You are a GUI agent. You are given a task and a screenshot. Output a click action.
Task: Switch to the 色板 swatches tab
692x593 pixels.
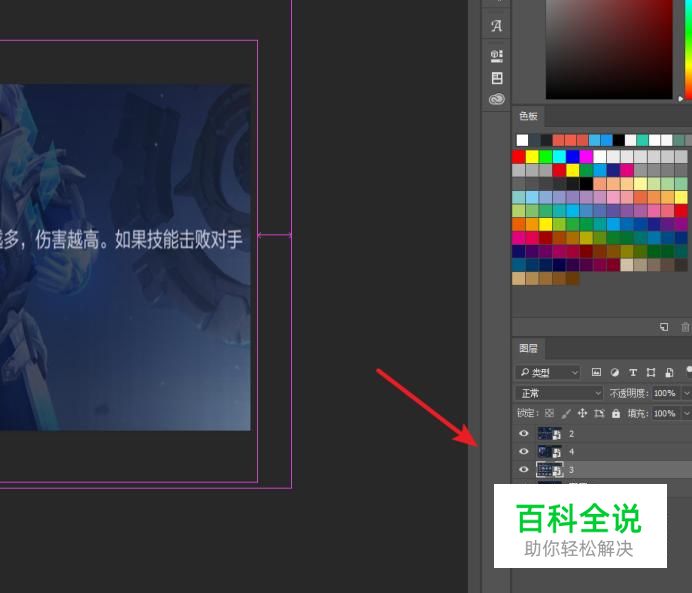point(528,116)
